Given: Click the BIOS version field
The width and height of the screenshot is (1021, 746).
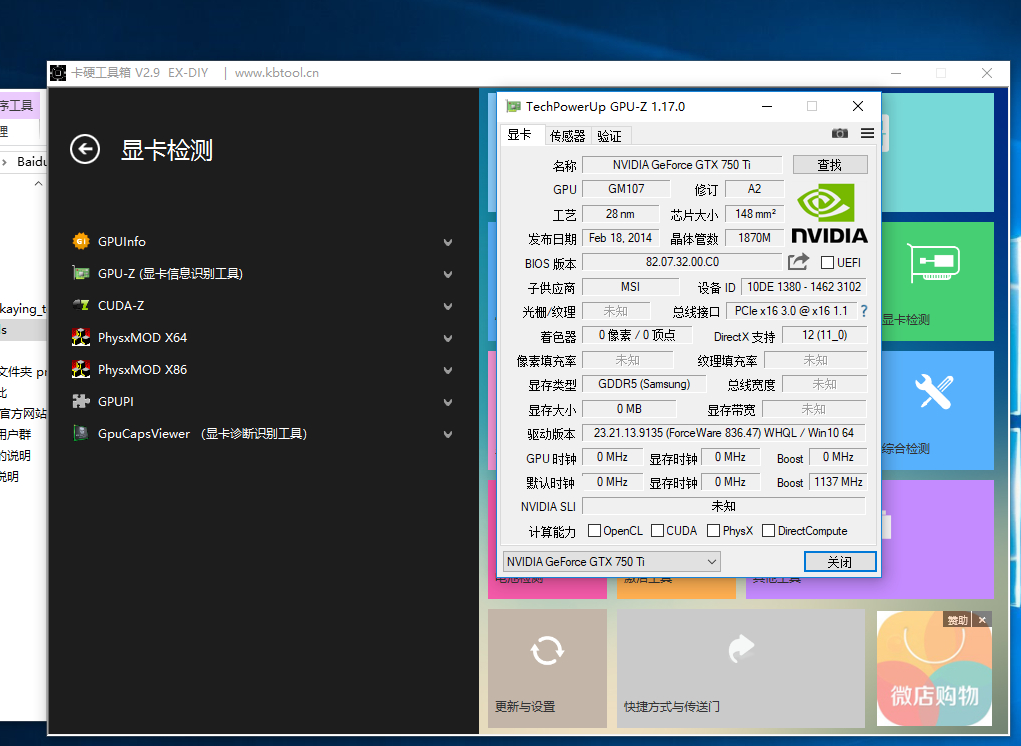Looking at the screenshot, I should point(682,262).
